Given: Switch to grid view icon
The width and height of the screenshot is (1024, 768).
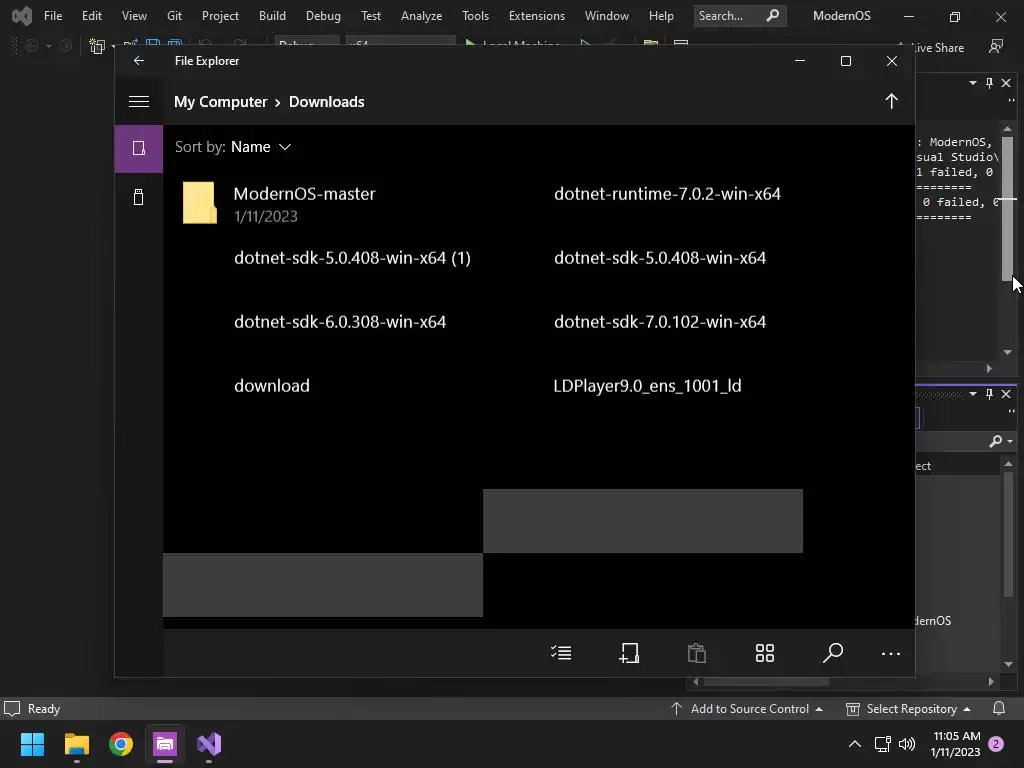Looking at the screenshot, I should (765, 652).
